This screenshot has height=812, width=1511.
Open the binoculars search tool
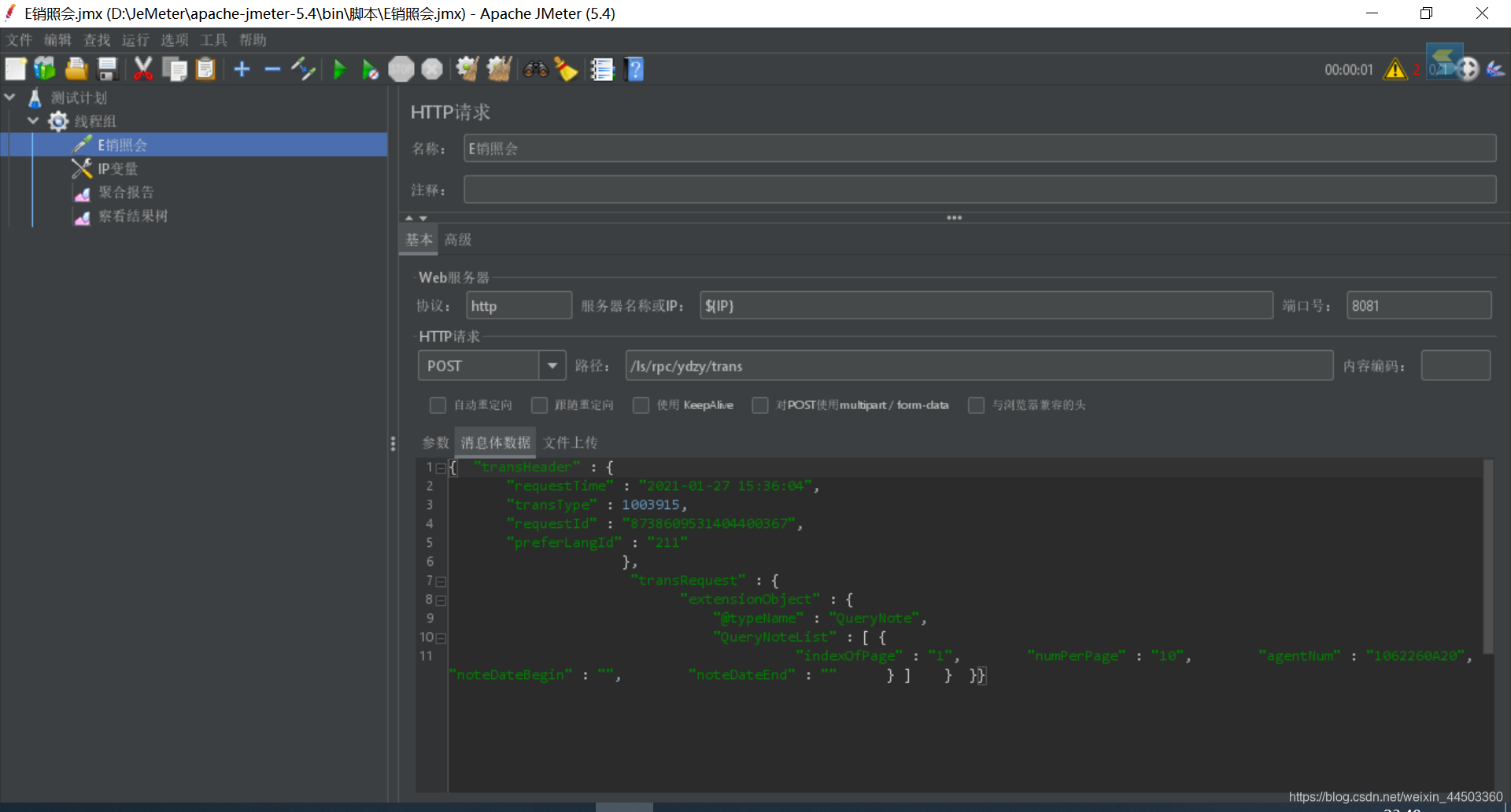(535, 69)
